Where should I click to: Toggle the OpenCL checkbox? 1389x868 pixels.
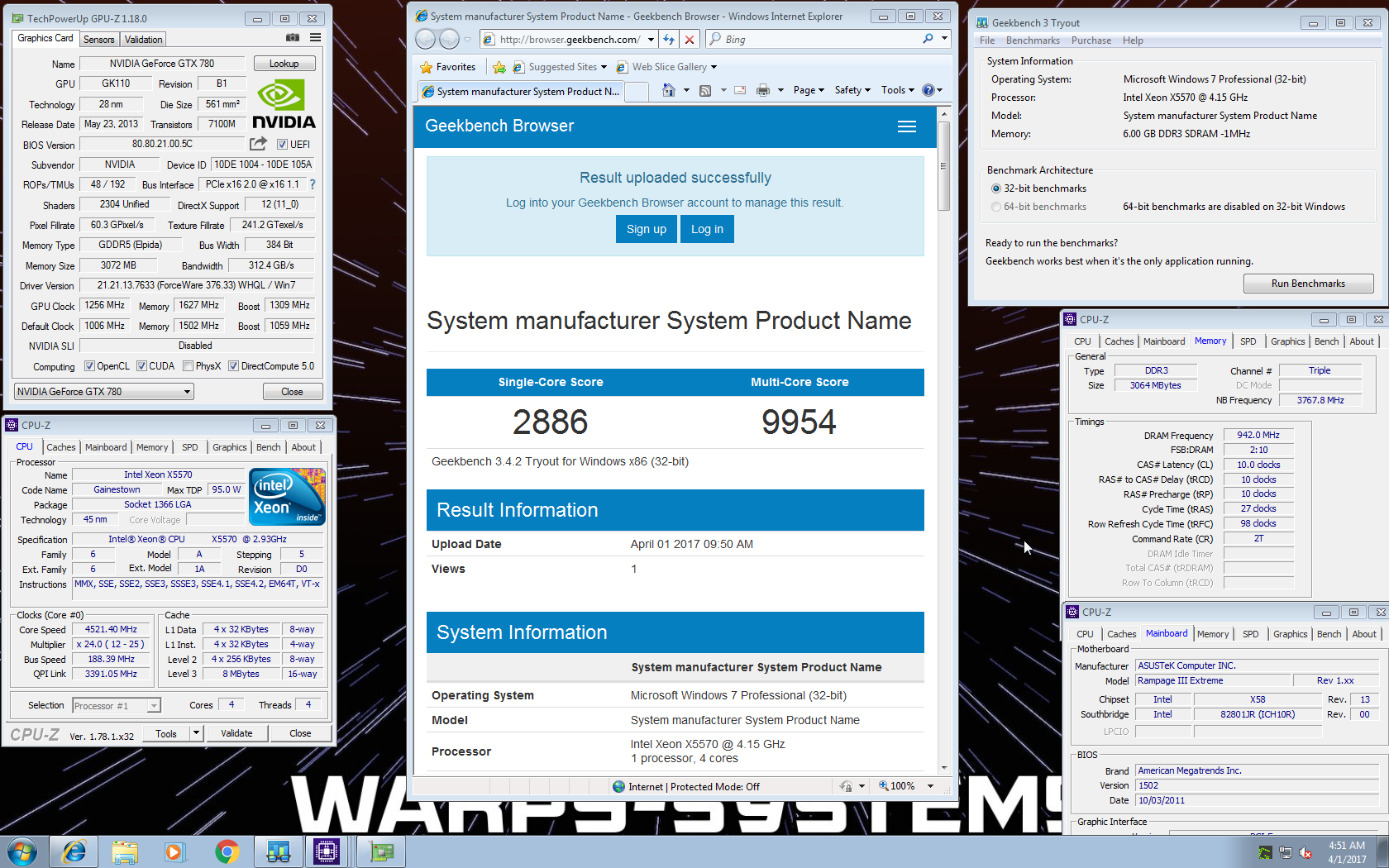tap(89, 366)
